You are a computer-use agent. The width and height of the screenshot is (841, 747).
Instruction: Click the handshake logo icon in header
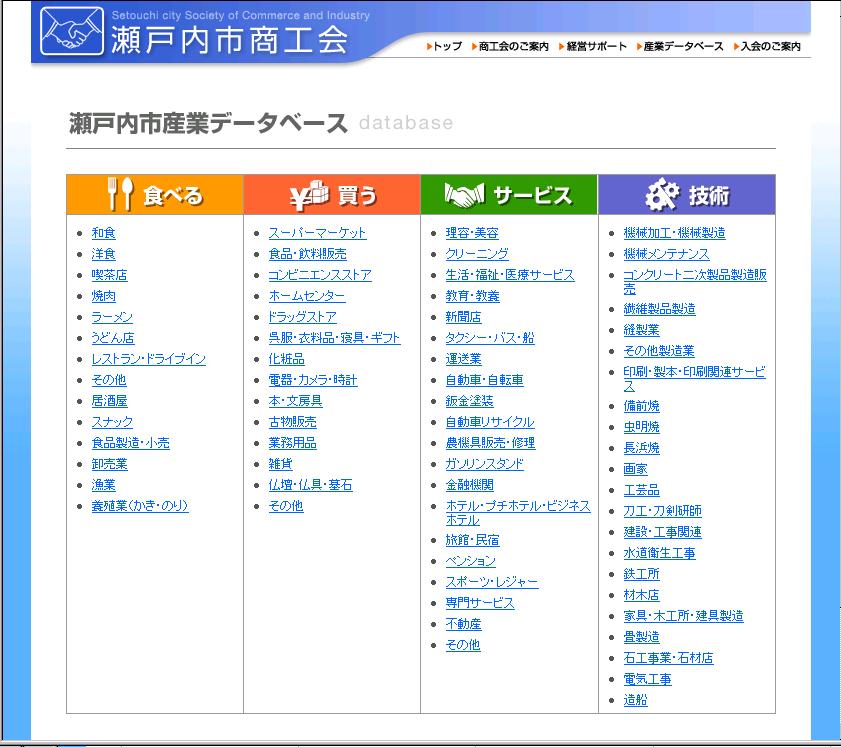pyautogui.click(x=71, y=31)
